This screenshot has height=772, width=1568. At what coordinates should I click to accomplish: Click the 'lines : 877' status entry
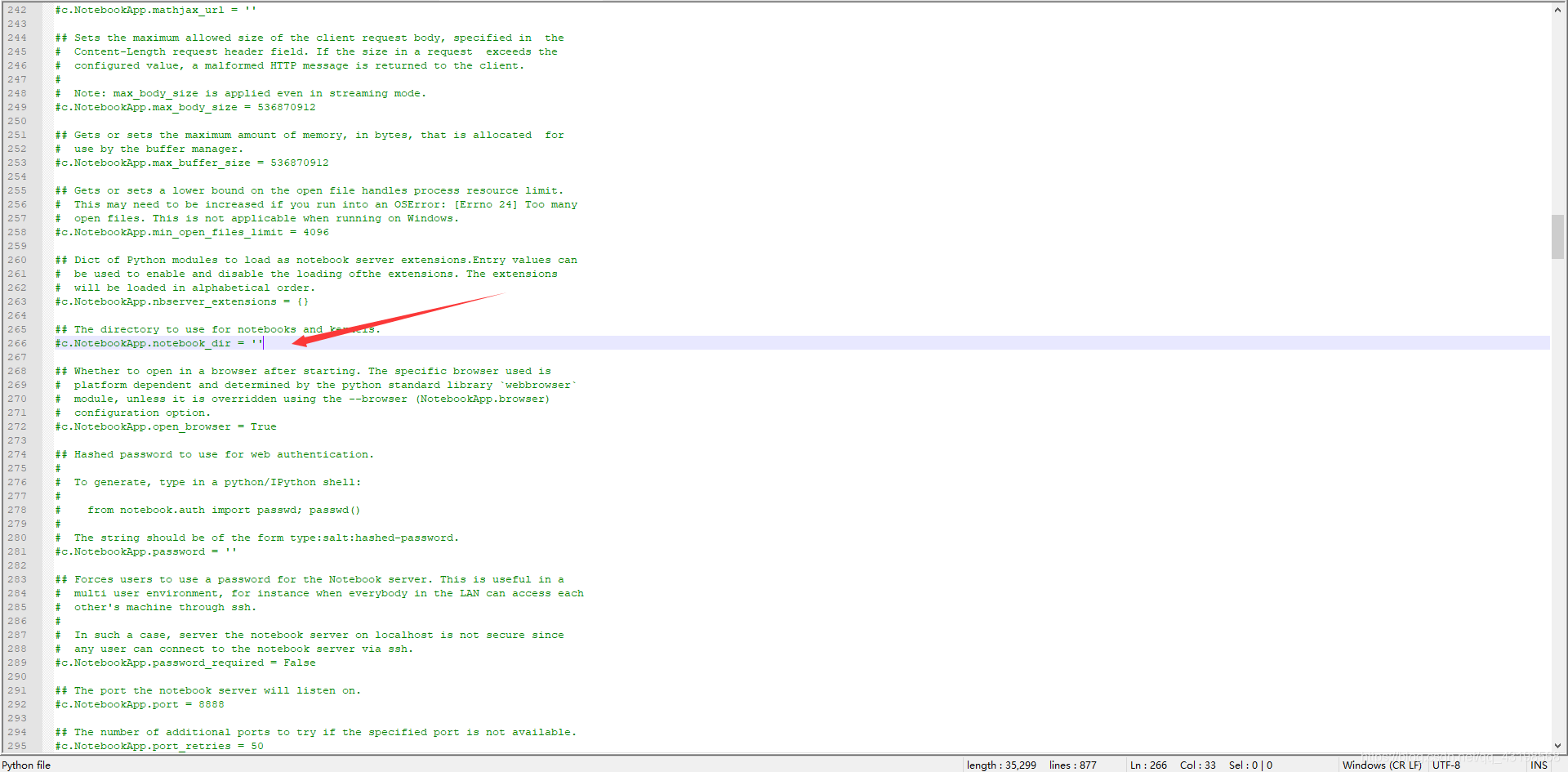pos(1073,765)
